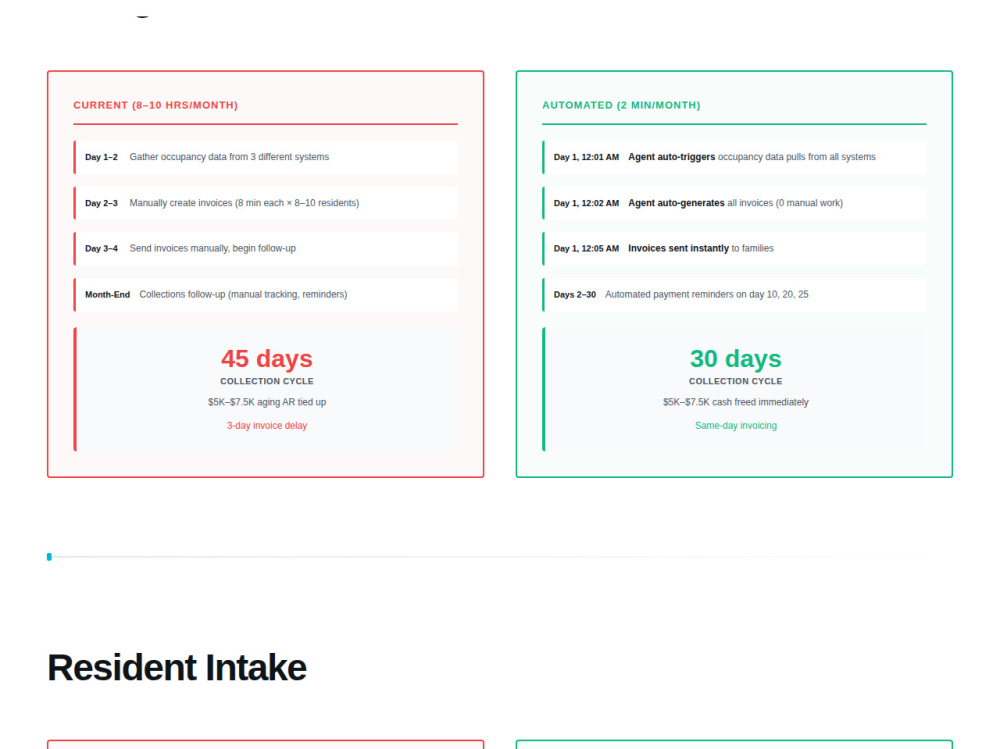Click the 'Resident Intake' section heading
The height and width of the screenshot is (749, 1000).
(x=177, y=668)
